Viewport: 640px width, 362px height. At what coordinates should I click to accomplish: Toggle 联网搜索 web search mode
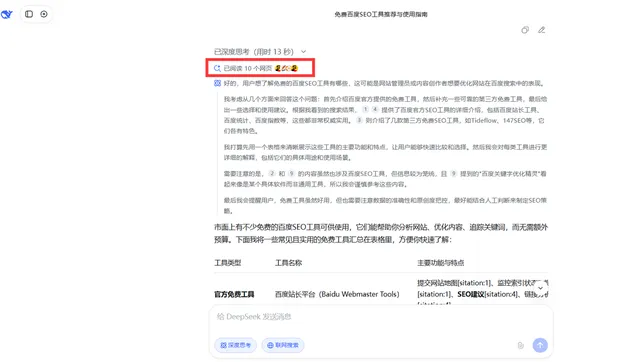283,345
